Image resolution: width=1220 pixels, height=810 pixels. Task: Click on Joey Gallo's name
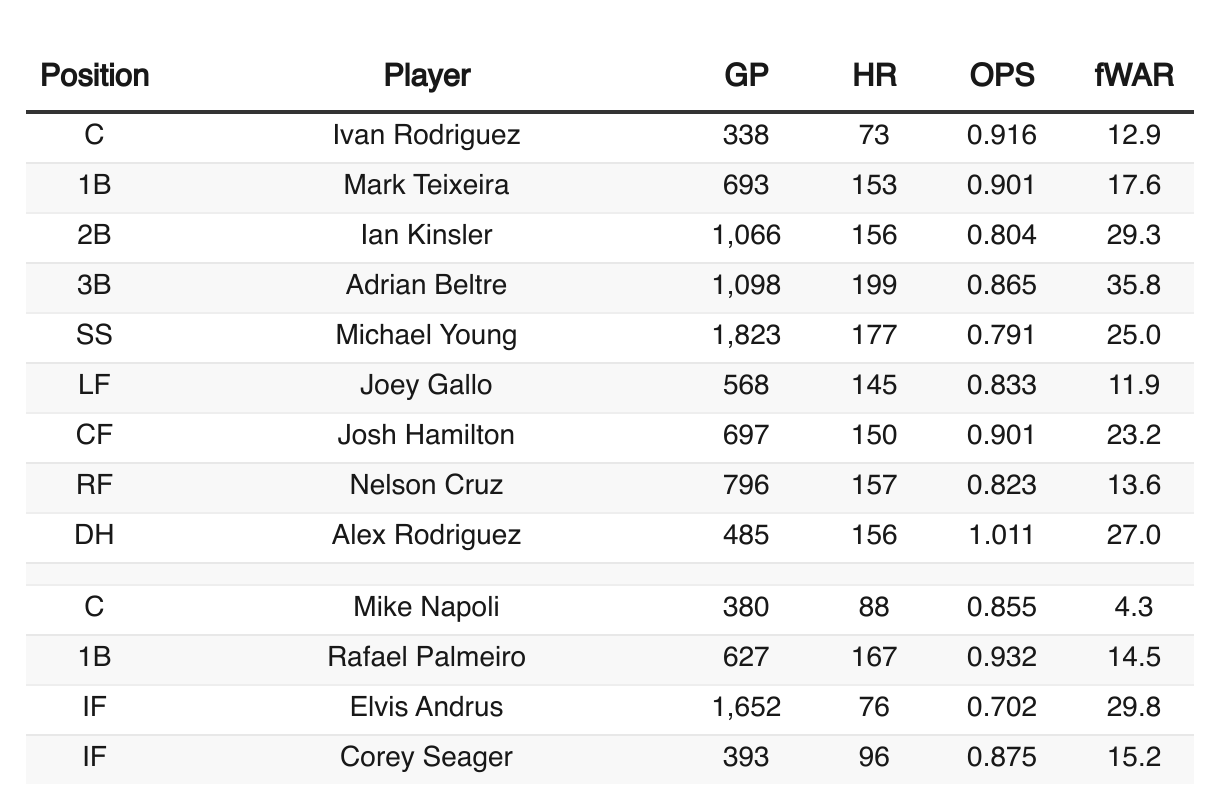426,385
